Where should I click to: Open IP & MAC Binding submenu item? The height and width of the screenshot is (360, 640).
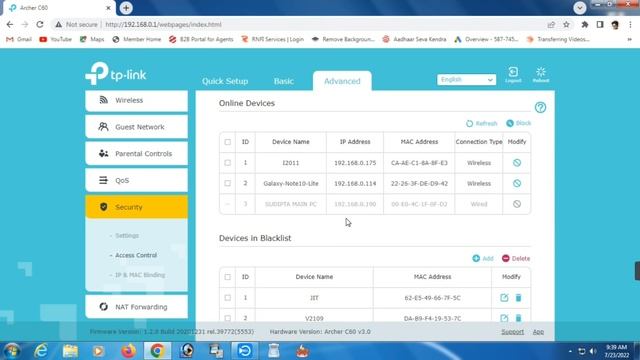140,275
